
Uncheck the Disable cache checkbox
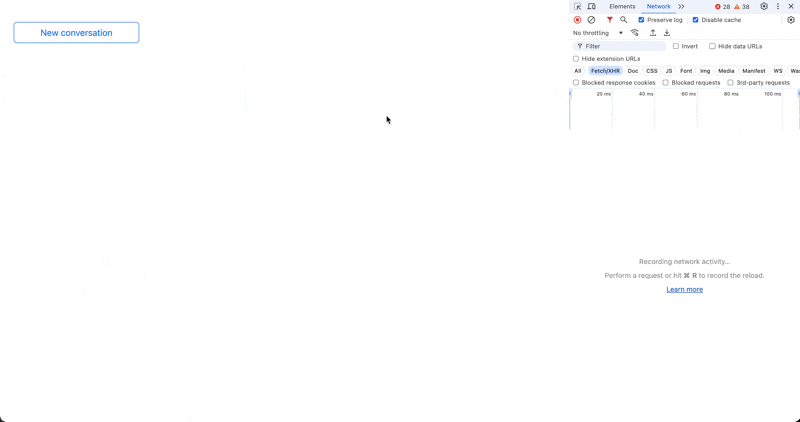[x=695, y=20]
